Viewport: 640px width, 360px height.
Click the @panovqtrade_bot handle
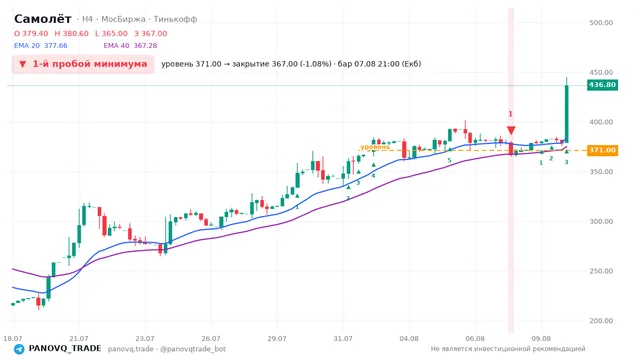click(x=193, y=349)
